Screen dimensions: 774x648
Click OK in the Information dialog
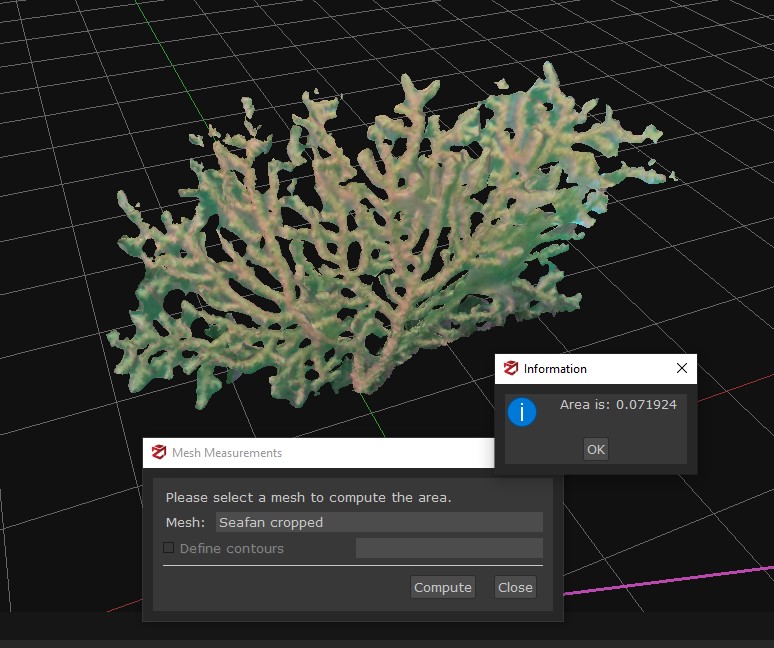pos(595,449)
